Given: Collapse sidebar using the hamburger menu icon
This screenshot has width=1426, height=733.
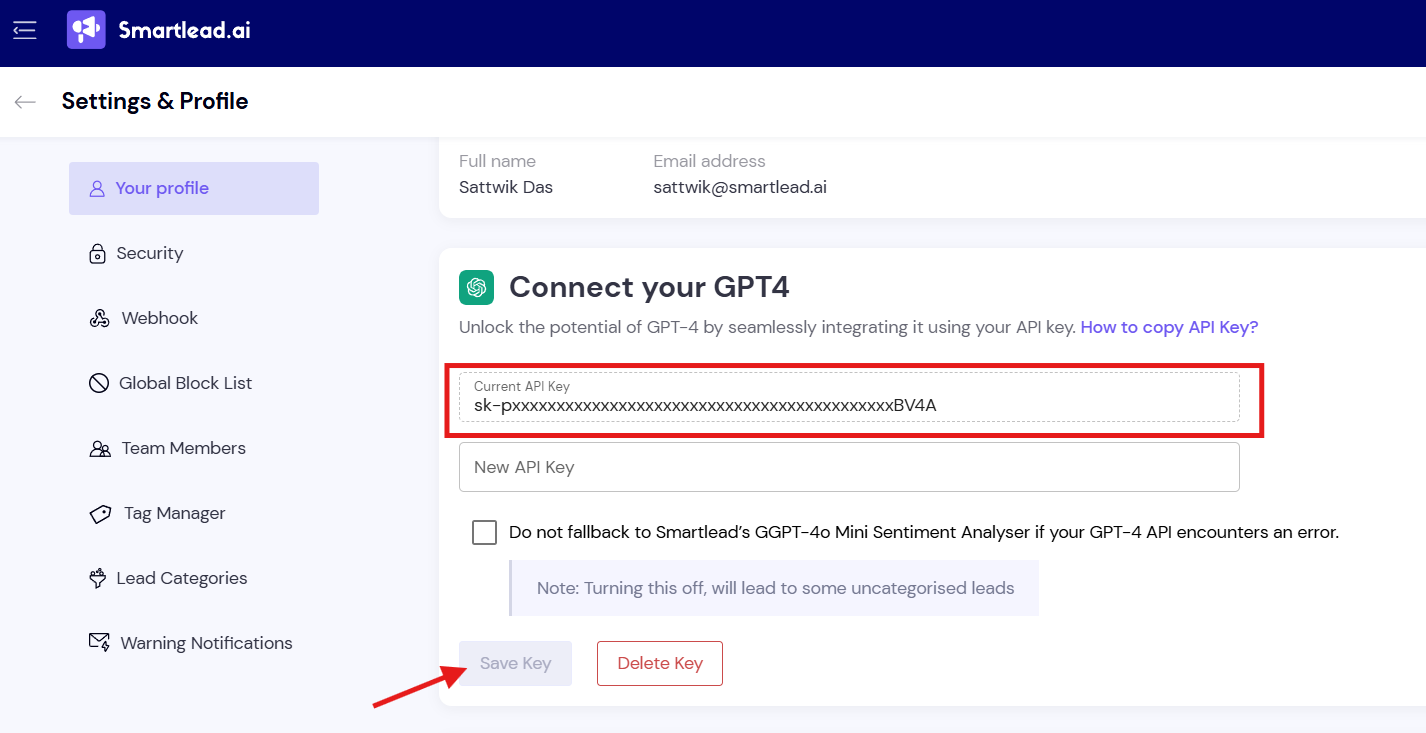Looking at the screenshot, I should tap(24, 31).
